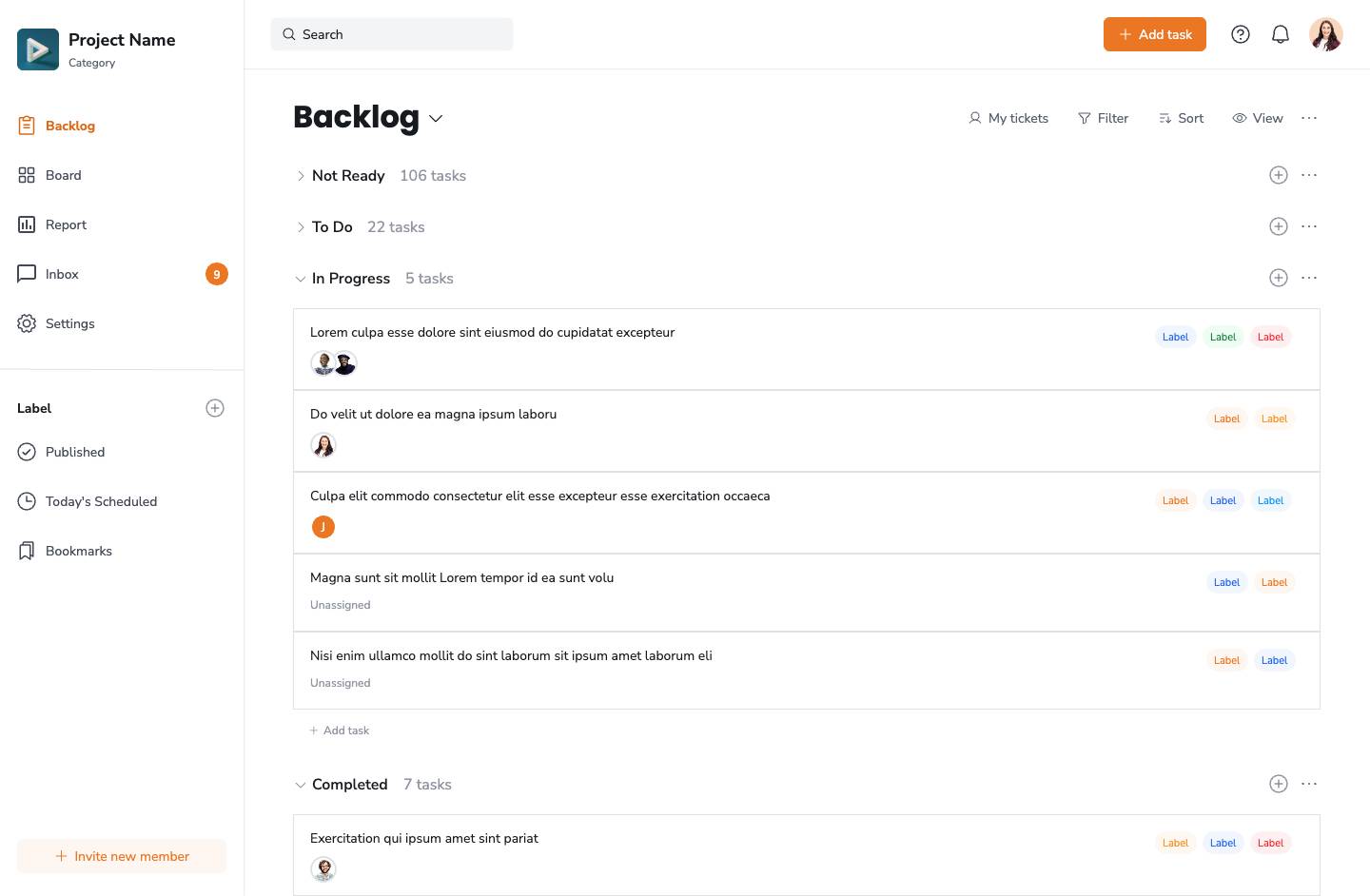Viewport: 1370px width, 896px height.
Task: Click the add circle icon for Not Ready
Action: (1279, 175)
